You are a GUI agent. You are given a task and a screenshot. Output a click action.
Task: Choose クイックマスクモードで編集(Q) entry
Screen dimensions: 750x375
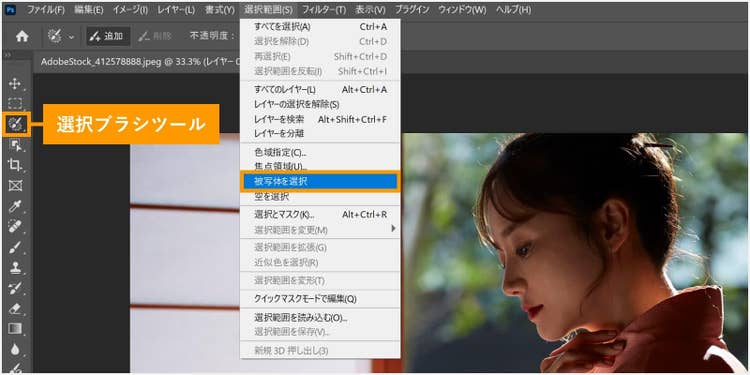pyautogui.click(x=320, y=299)
